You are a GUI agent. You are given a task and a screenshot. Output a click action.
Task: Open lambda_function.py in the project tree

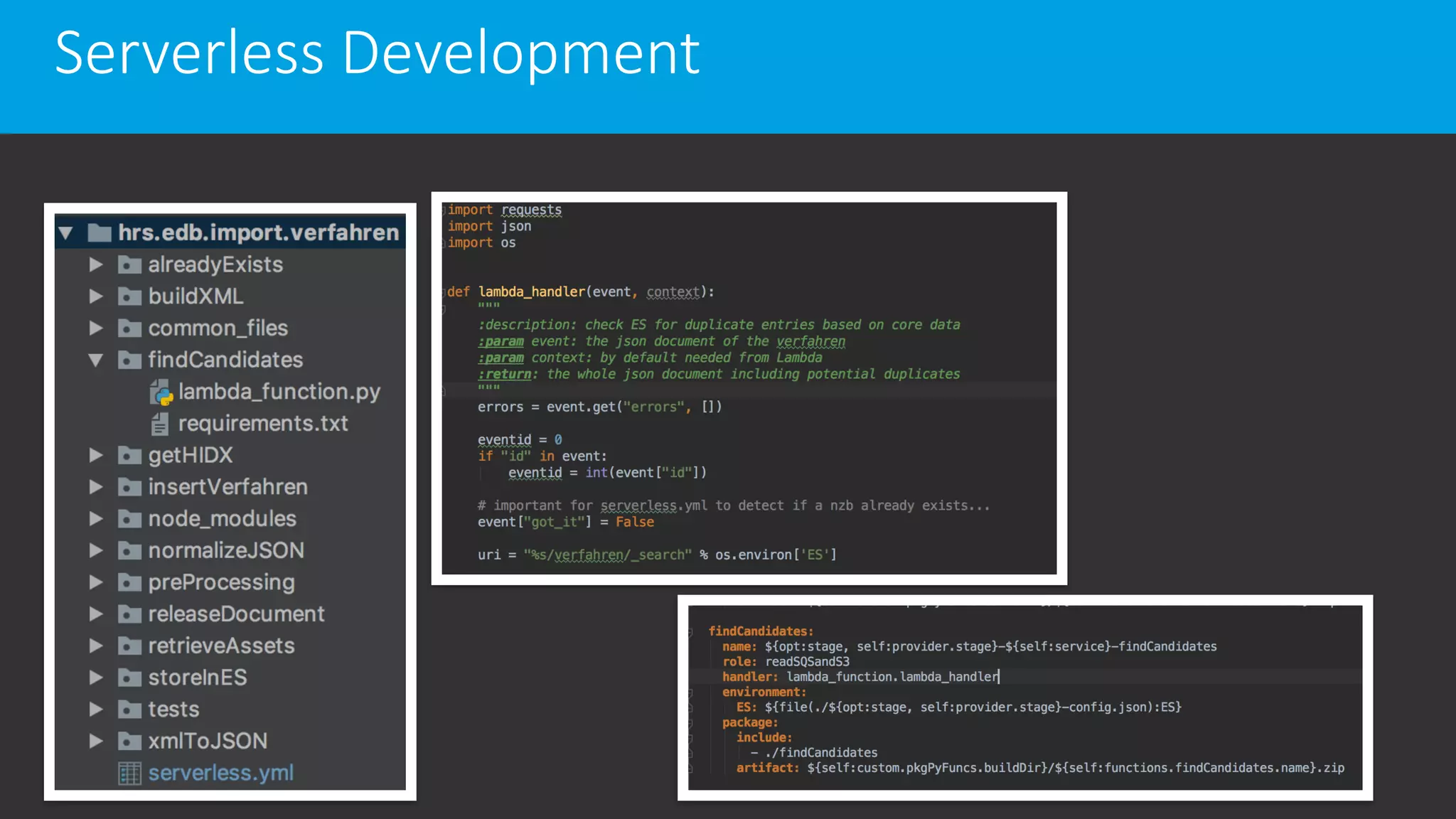[x=279, y=392]
